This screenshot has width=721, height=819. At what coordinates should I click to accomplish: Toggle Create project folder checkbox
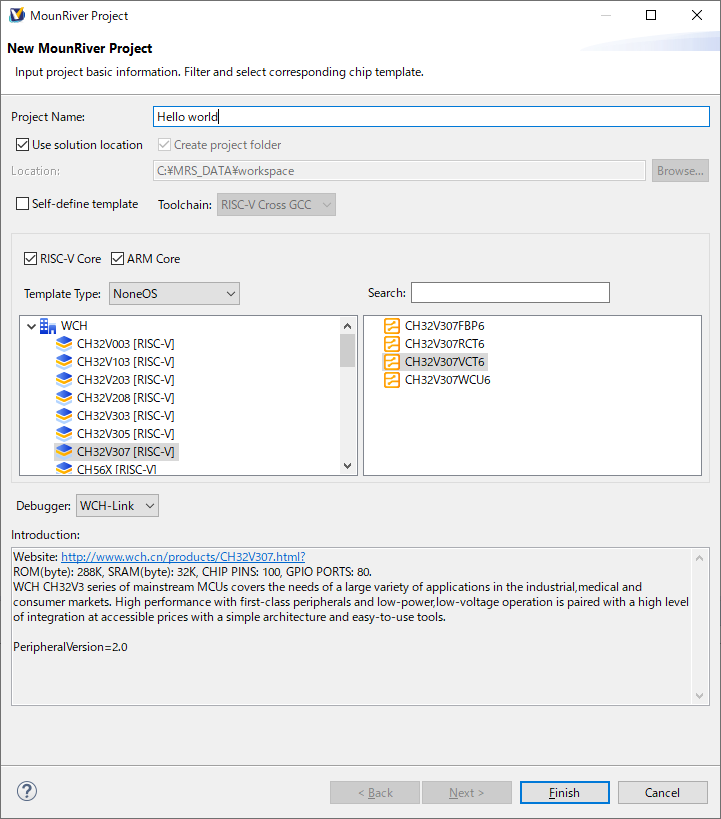164,145
